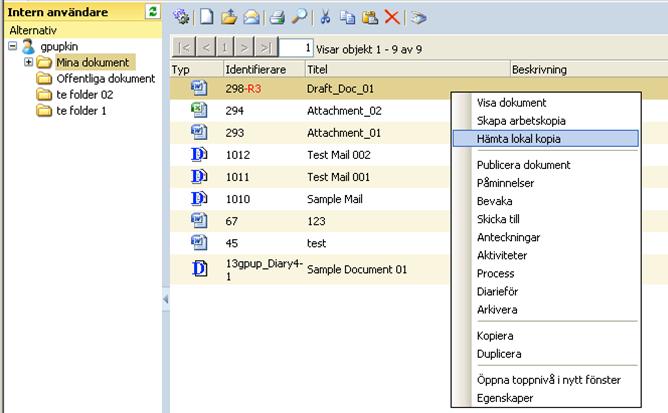668x413 pixels.
Task: Click the upload folder toolbar icon
Action: tap(229, 17)
